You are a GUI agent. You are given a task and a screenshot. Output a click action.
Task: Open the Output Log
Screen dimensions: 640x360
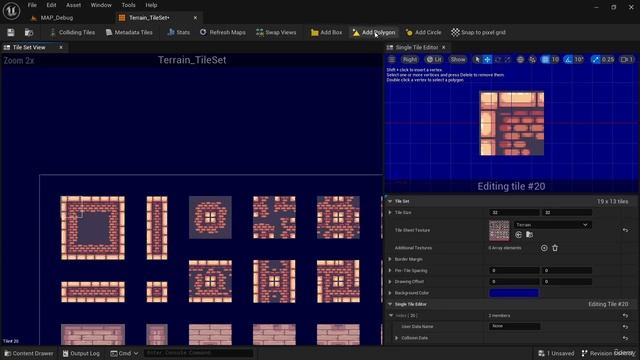click(x=81, y=353)
